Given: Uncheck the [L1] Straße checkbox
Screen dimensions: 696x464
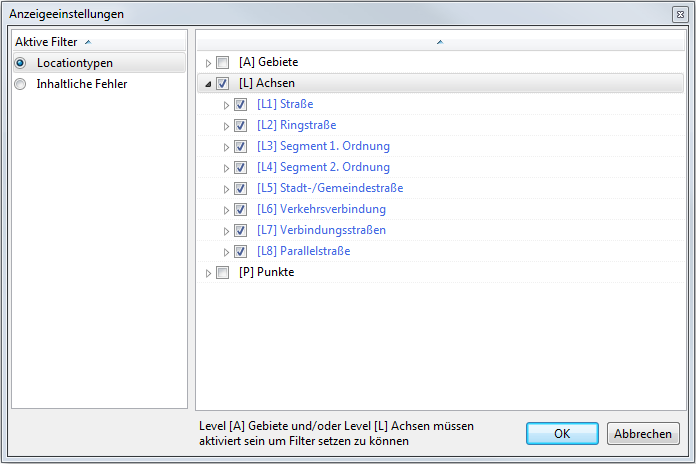Looking at the screenshot, I should [240, 105].
